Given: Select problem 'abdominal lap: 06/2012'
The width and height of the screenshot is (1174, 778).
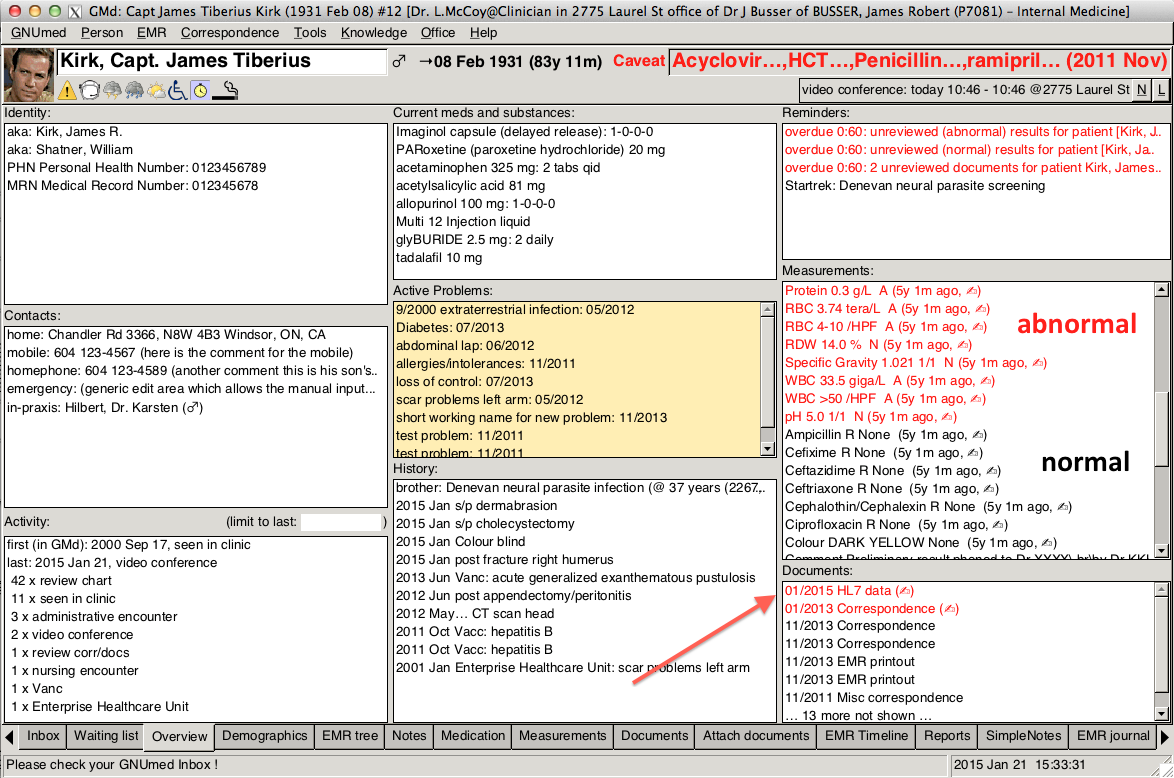Looking at the screenshot, I should point(465,345).
